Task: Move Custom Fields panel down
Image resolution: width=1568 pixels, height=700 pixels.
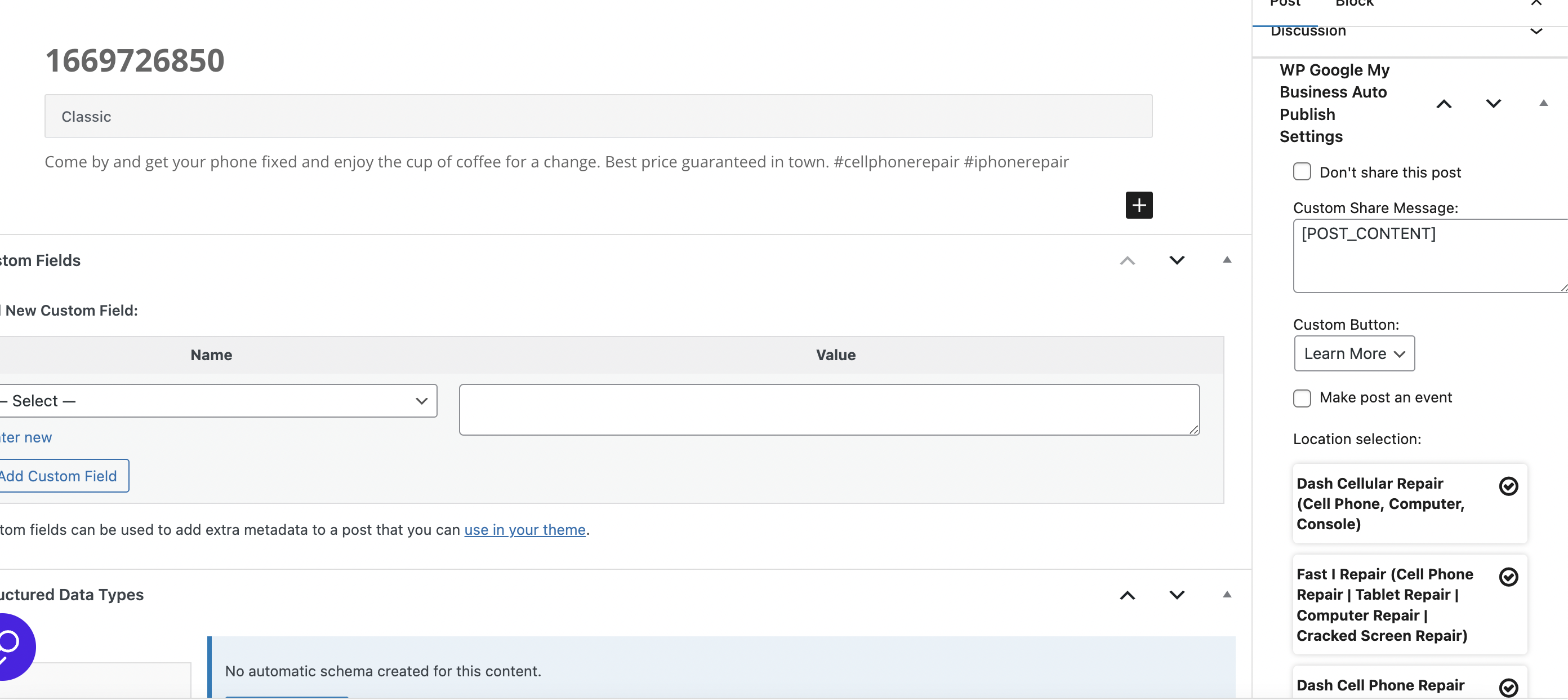Action: (x=1177, y=260)
